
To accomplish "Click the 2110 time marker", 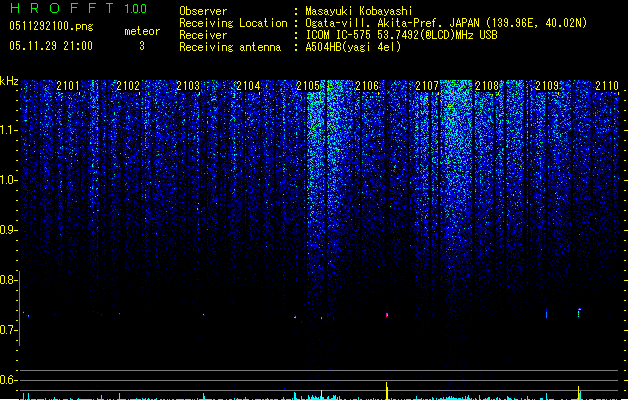I will click(607, 86).
